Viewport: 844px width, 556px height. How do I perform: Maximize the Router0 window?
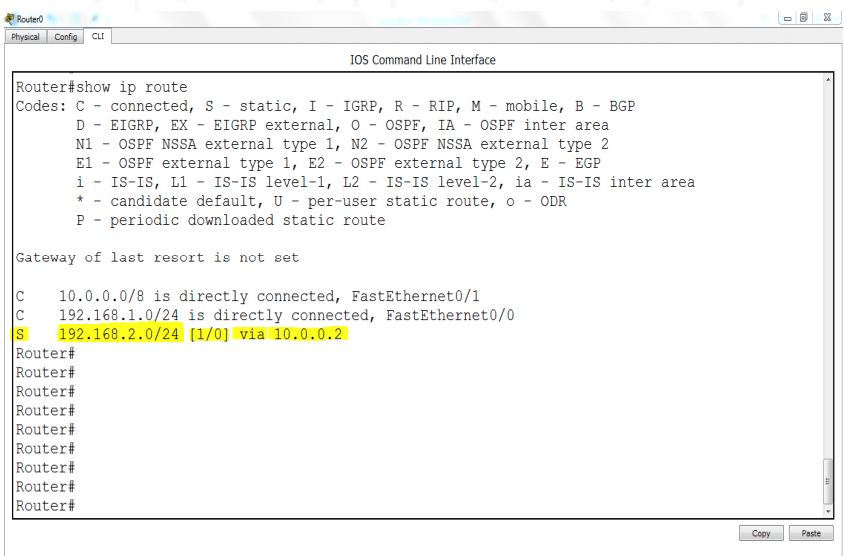(x=804, y=18)
